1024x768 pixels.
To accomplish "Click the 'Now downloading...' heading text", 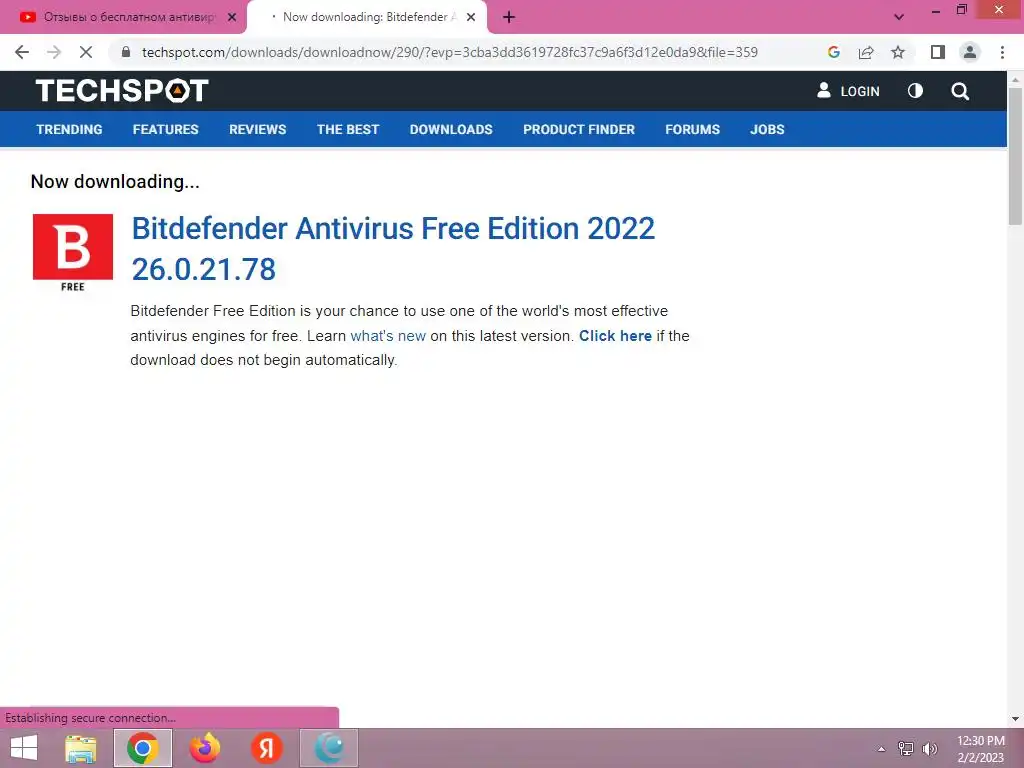I will click(x=115, y=182).
